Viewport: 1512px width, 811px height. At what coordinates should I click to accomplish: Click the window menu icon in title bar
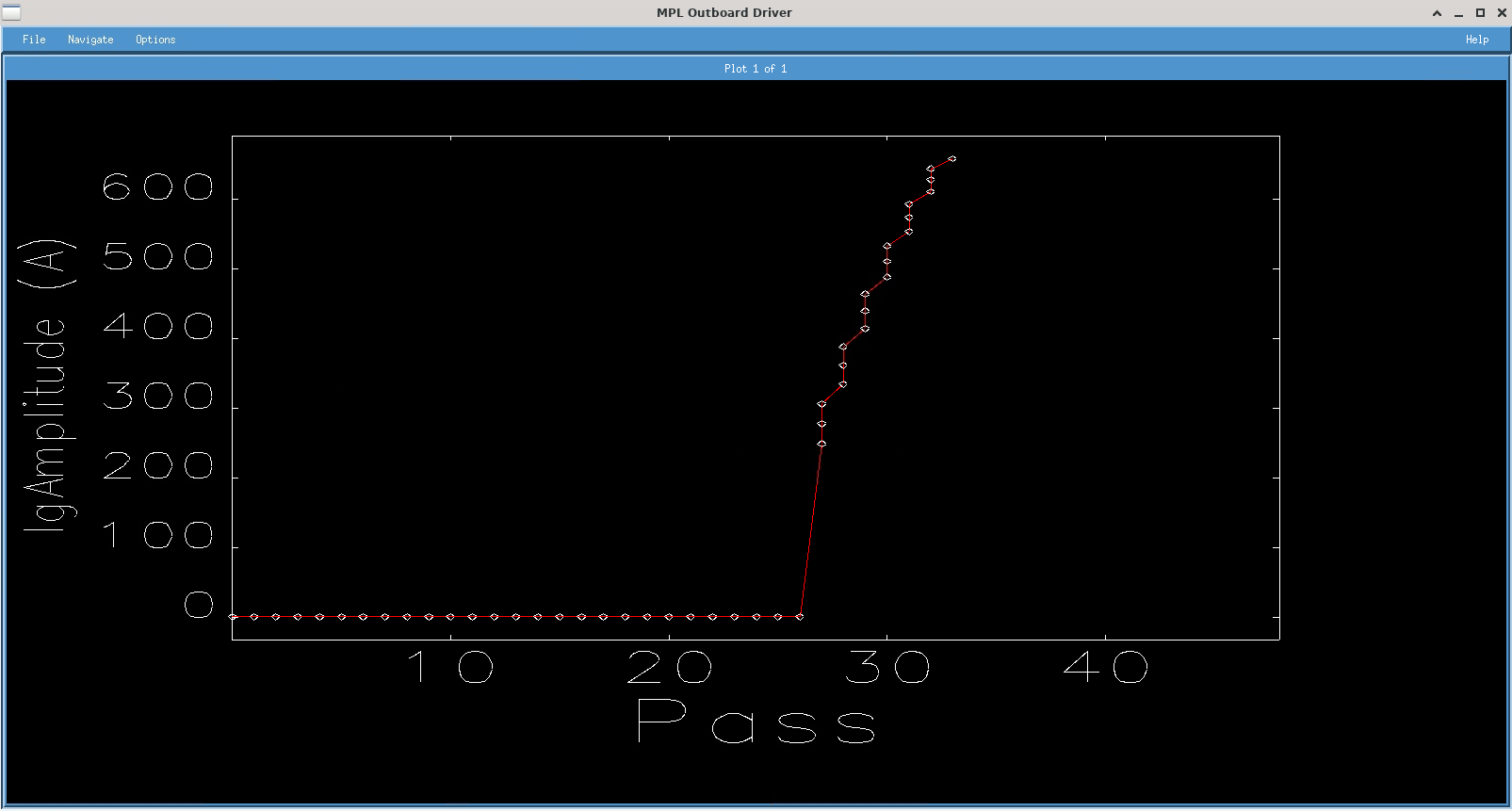(x=11, y=12)
